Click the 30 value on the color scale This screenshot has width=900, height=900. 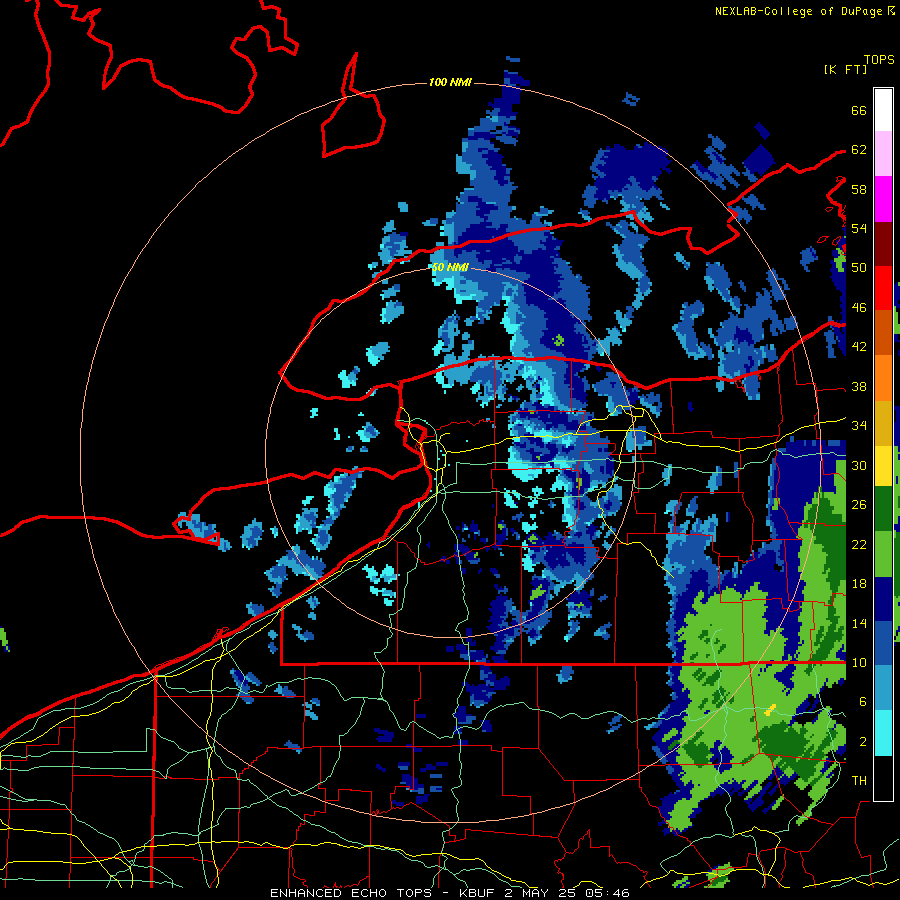click(x=859, y=465)
